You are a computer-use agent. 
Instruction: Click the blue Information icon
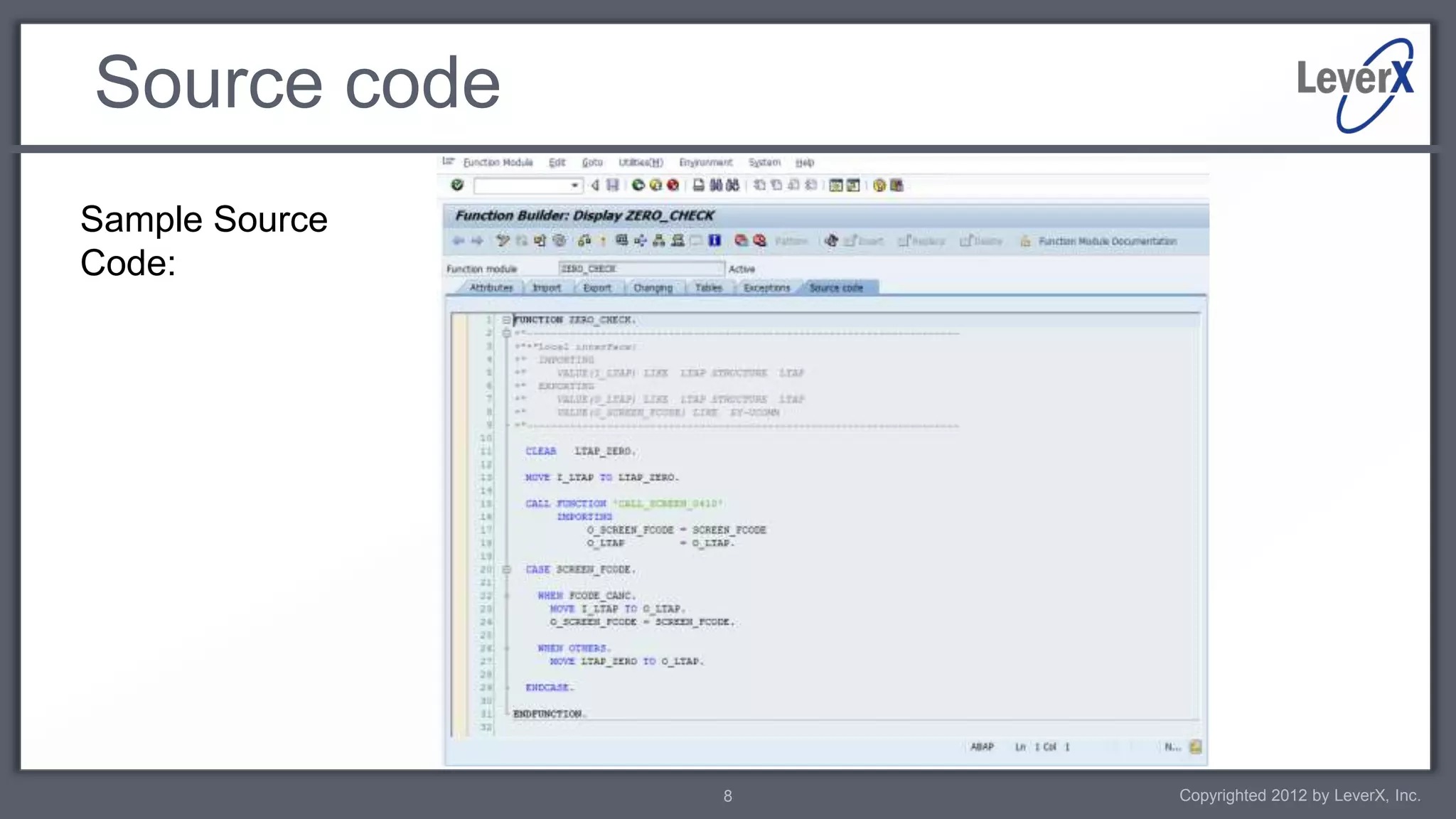pyautogui.click(x=714, y=240)
